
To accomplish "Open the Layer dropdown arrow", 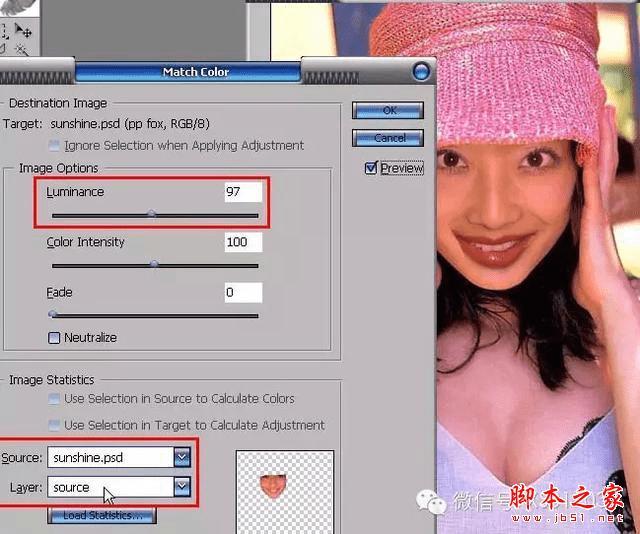I will click(x=182, y=487).
